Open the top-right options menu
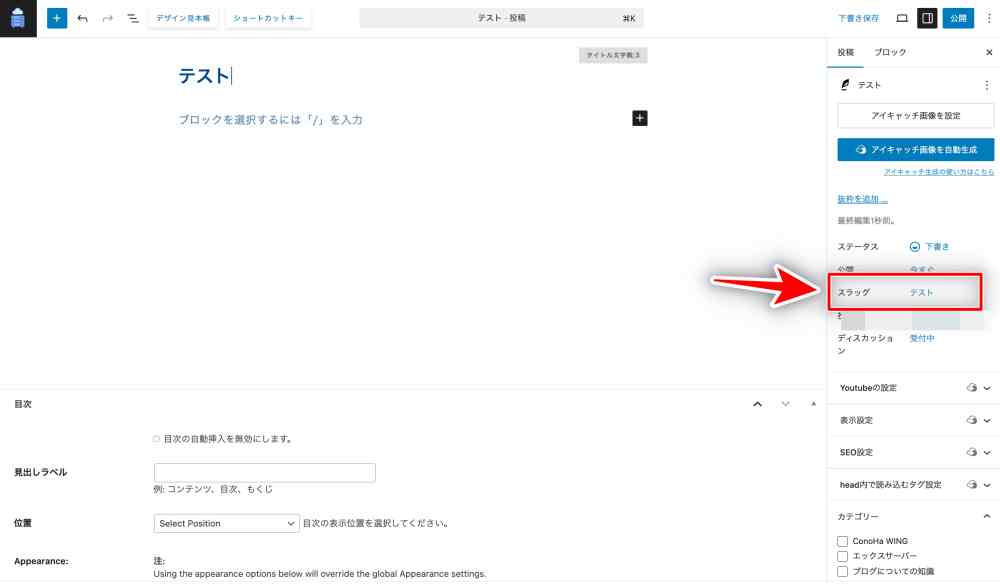 (x=989, y=18)
